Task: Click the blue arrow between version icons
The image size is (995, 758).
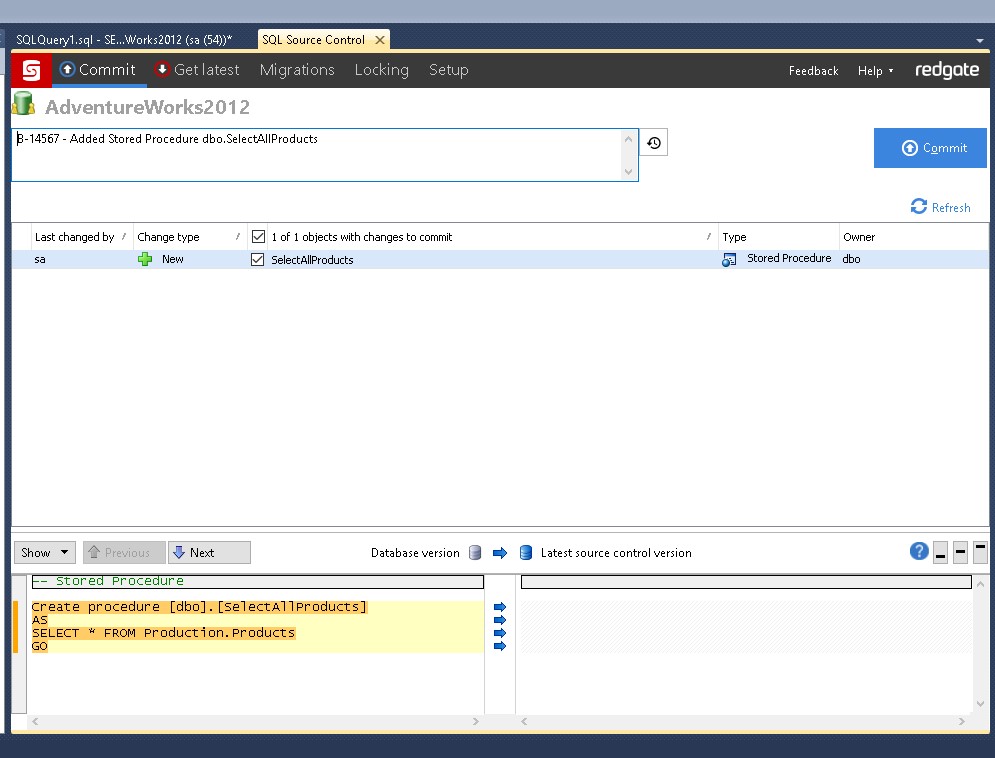Action: pyautogui.click(x=500, y=553)
